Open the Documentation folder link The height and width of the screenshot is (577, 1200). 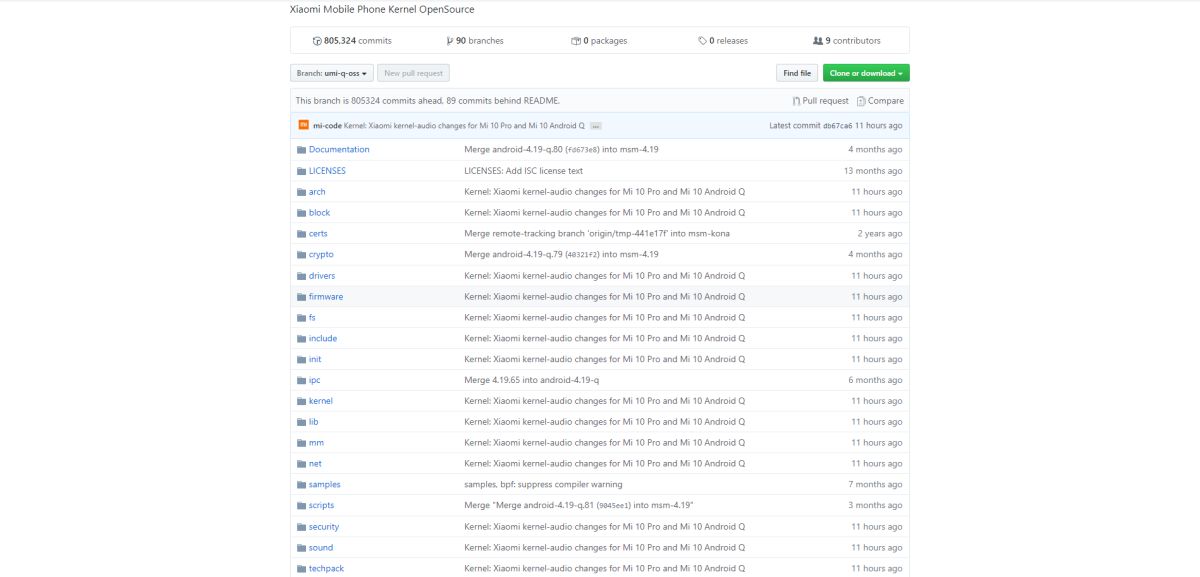point(339,150)
